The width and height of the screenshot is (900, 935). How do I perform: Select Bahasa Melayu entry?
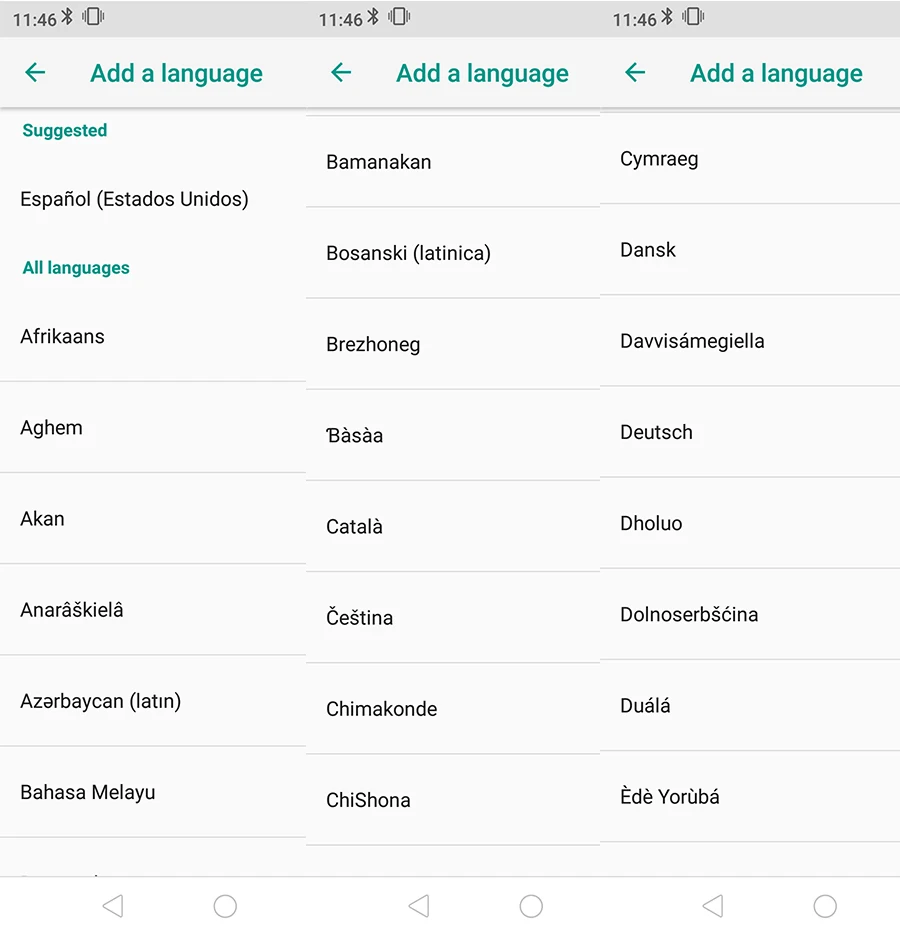[x=153, y=792]
